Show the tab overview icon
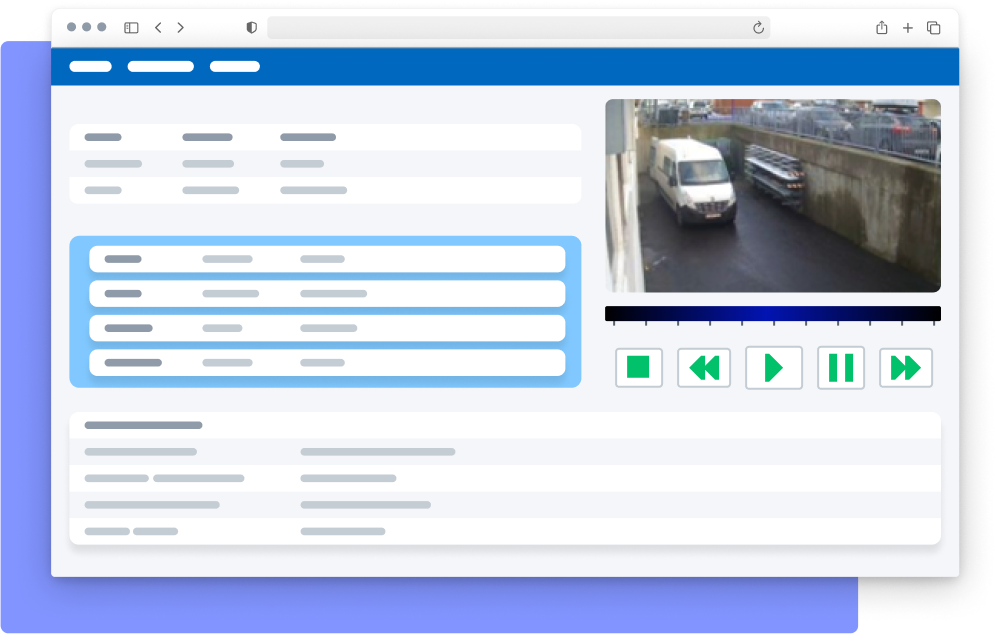Viewport: 1000px width, 634px height. [933, 28]
